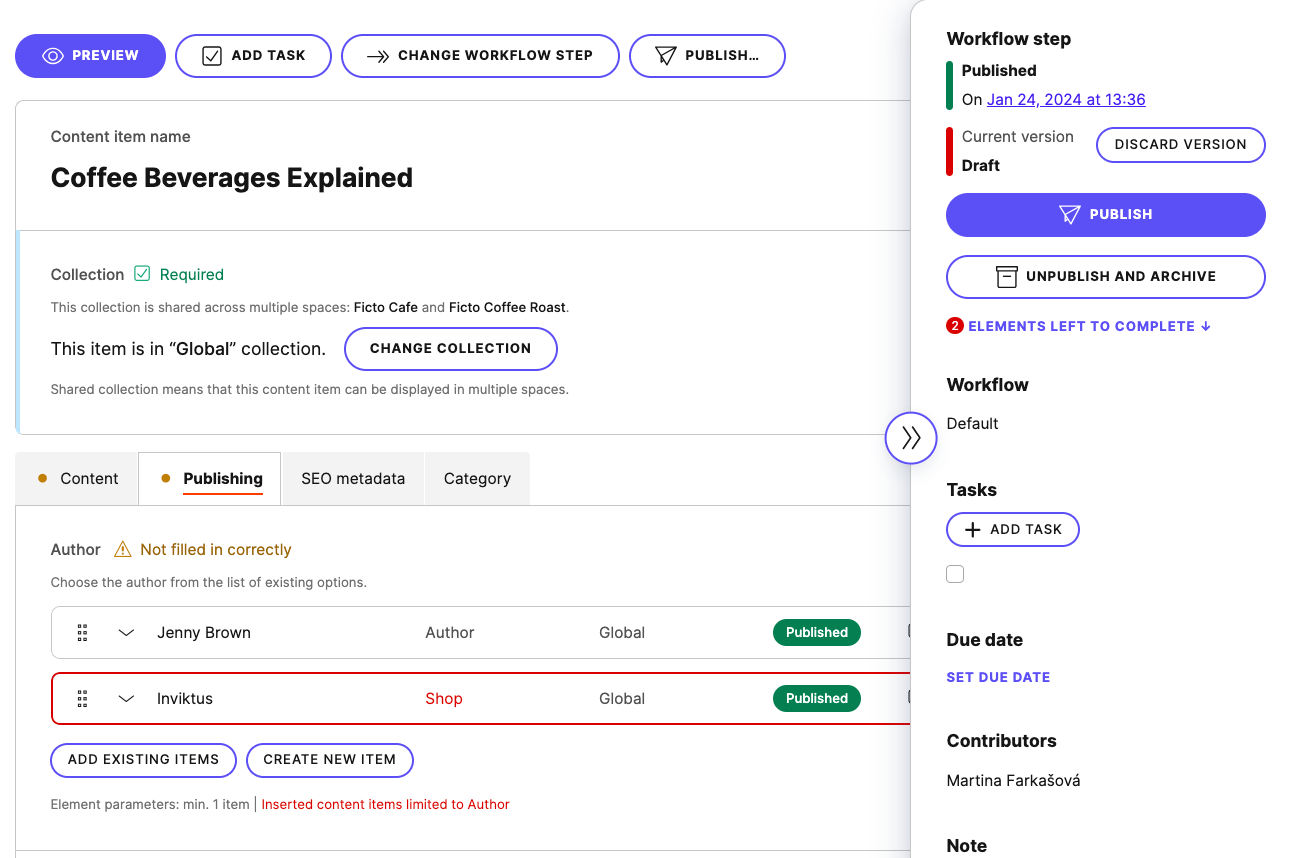Expand the Inviktus linked item
Screen dimensions: 1300x858
pos(126,698)
